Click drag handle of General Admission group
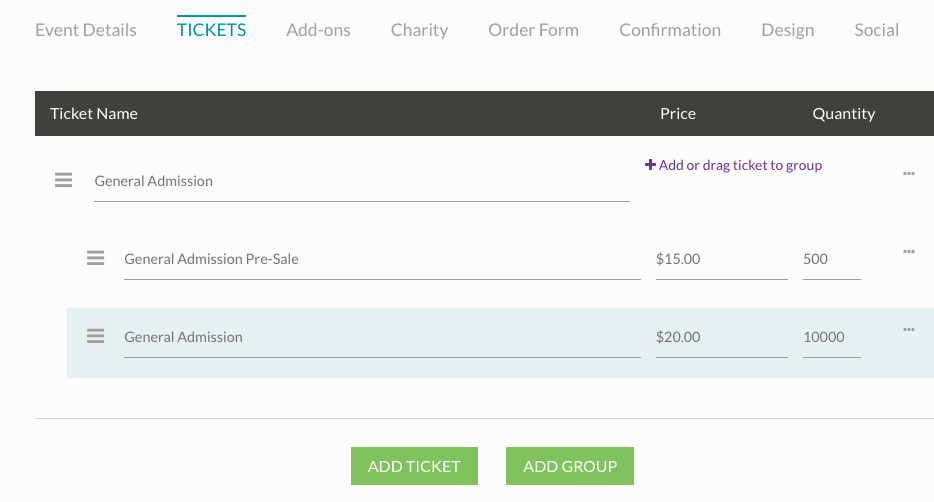934x502 pixels. click(x=63, y=180)
